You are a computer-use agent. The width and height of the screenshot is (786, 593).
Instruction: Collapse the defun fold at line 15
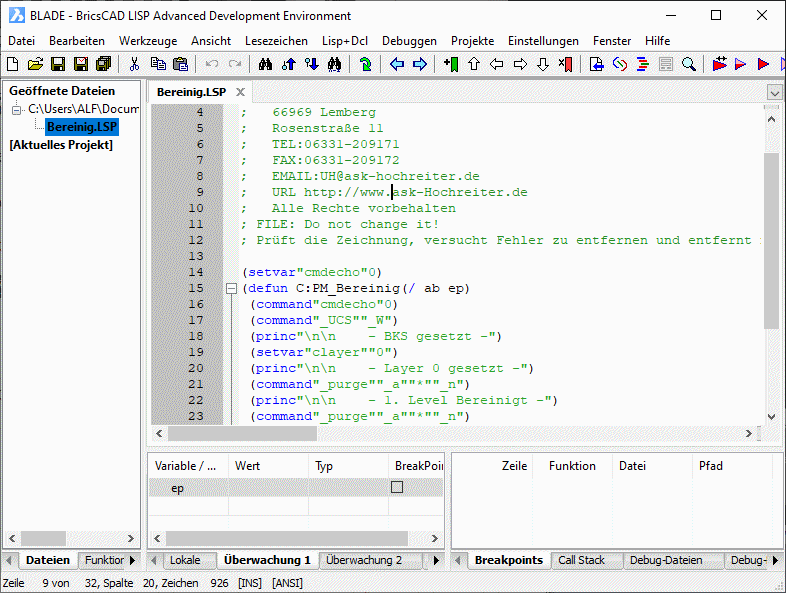(x=231, y=288)
